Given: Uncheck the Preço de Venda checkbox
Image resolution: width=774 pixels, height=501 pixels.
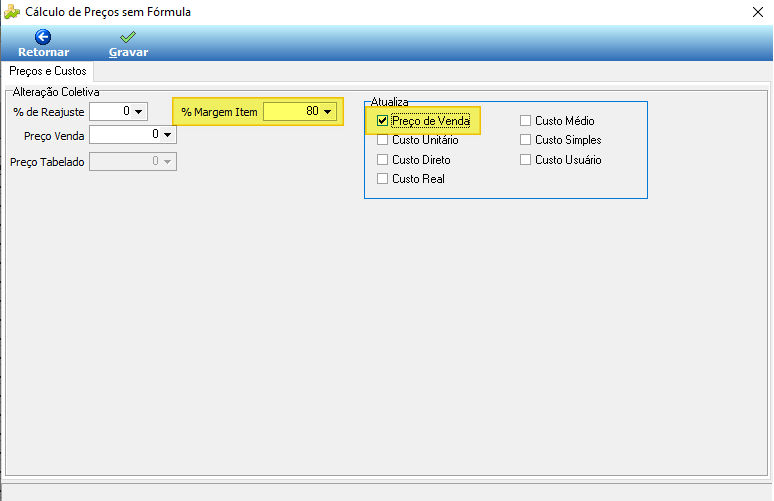Looking at the screenshot, I should 382,121.
